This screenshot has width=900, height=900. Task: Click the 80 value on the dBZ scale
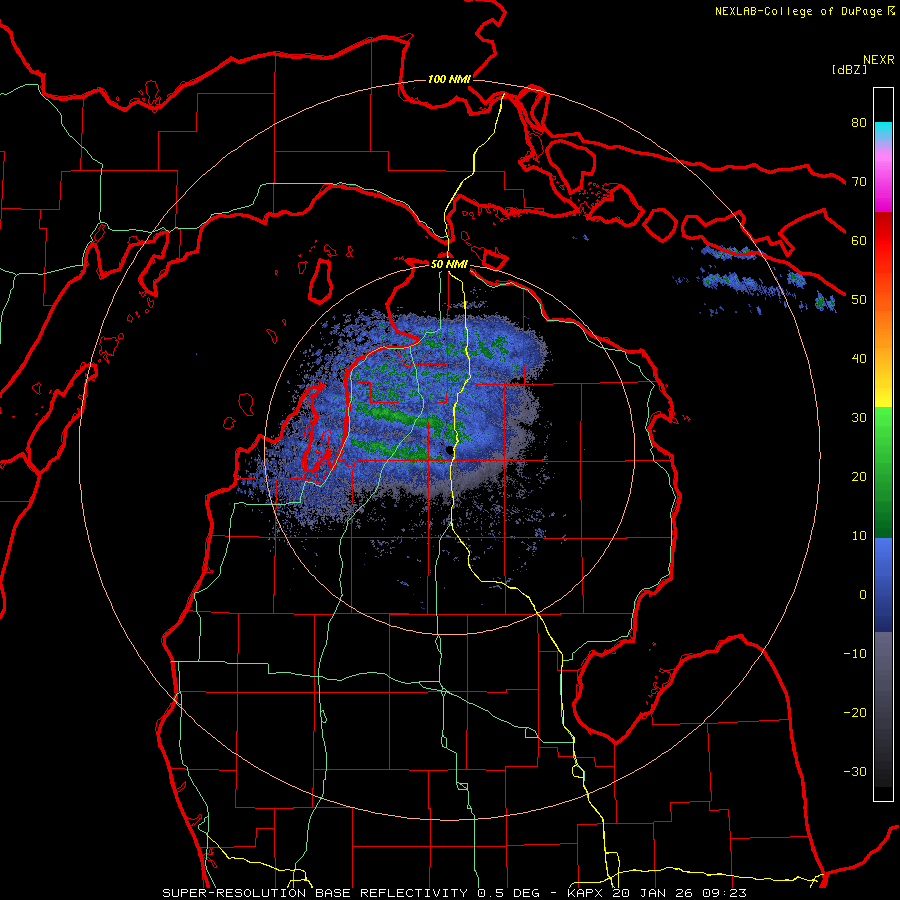[859, 123]
